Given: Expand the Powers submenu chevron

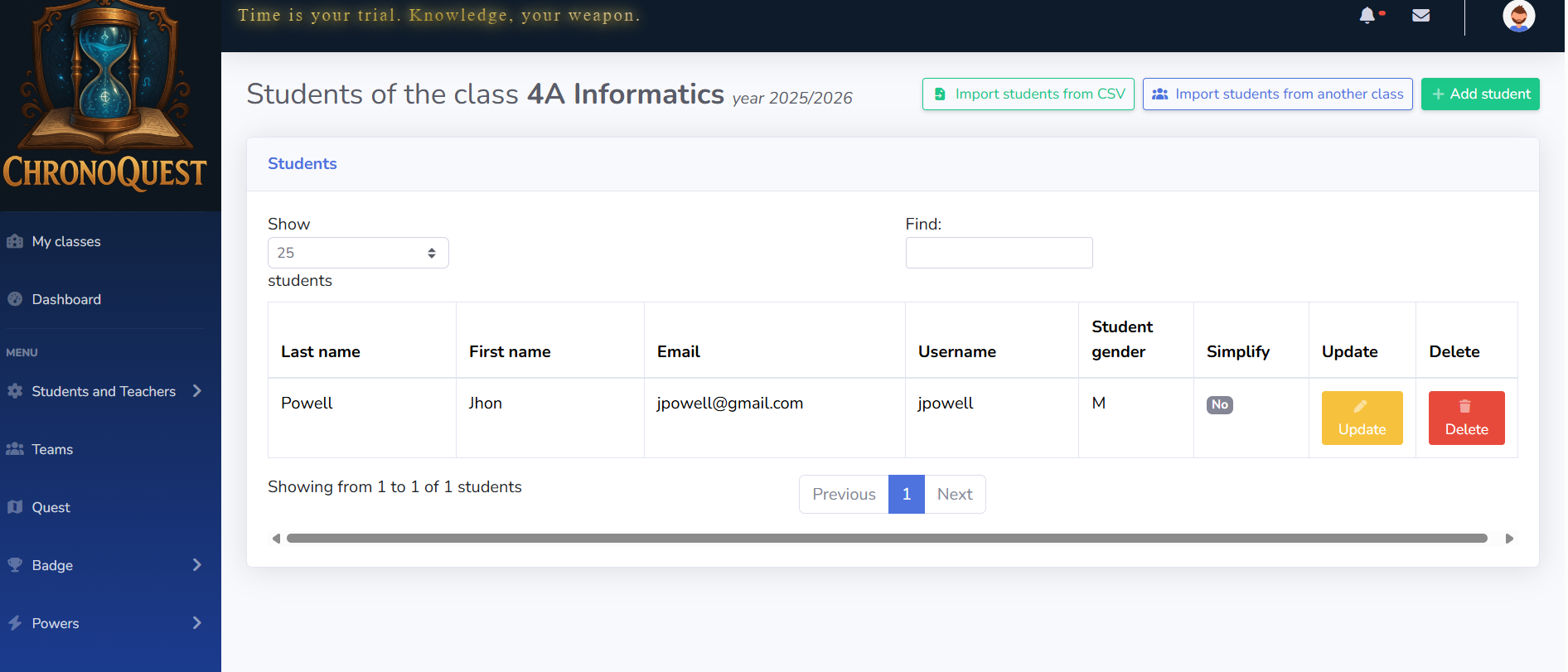Looking at the screenshot, I should coord(197,623).
